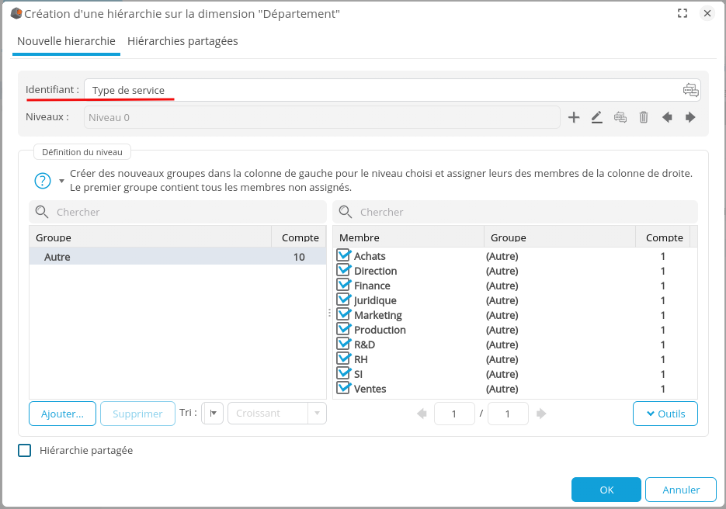Viewport: 726px width, 509px height.
Task: Open the Outils dropdown menu
Action: pyautogui.click(x=665, y=413)
